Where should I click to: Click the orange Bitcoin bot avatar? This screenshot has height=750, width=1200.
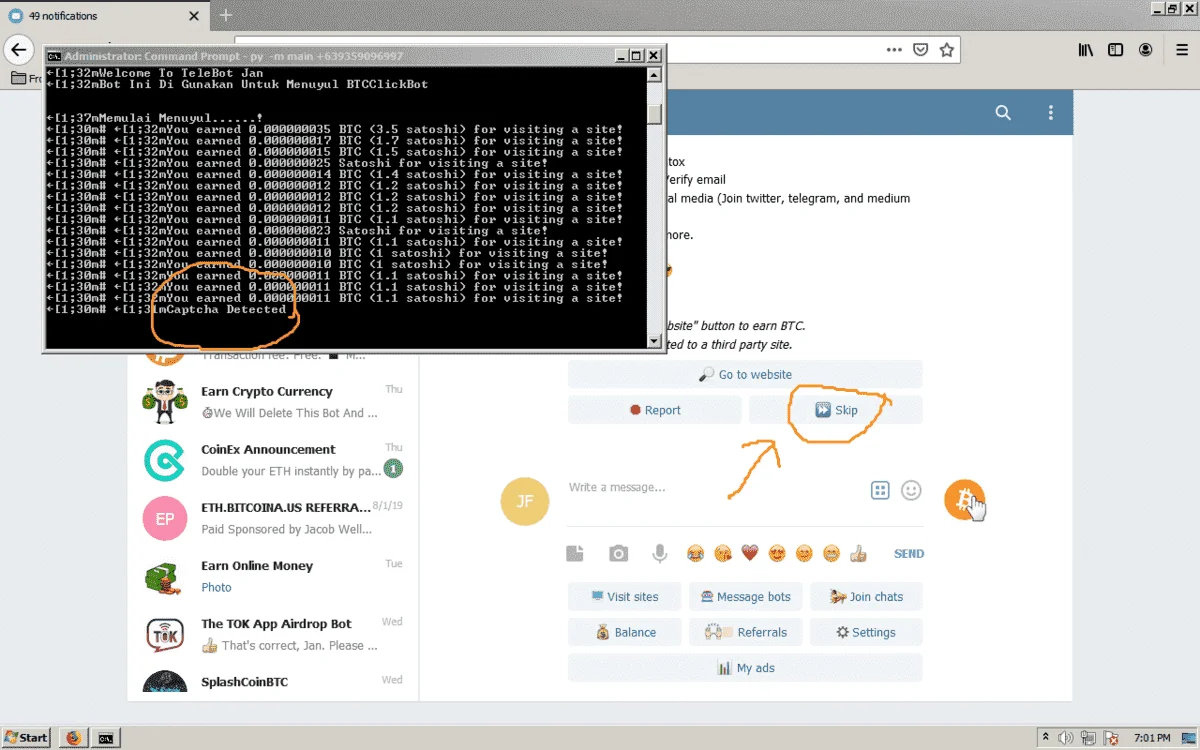[x=964, y=499]
